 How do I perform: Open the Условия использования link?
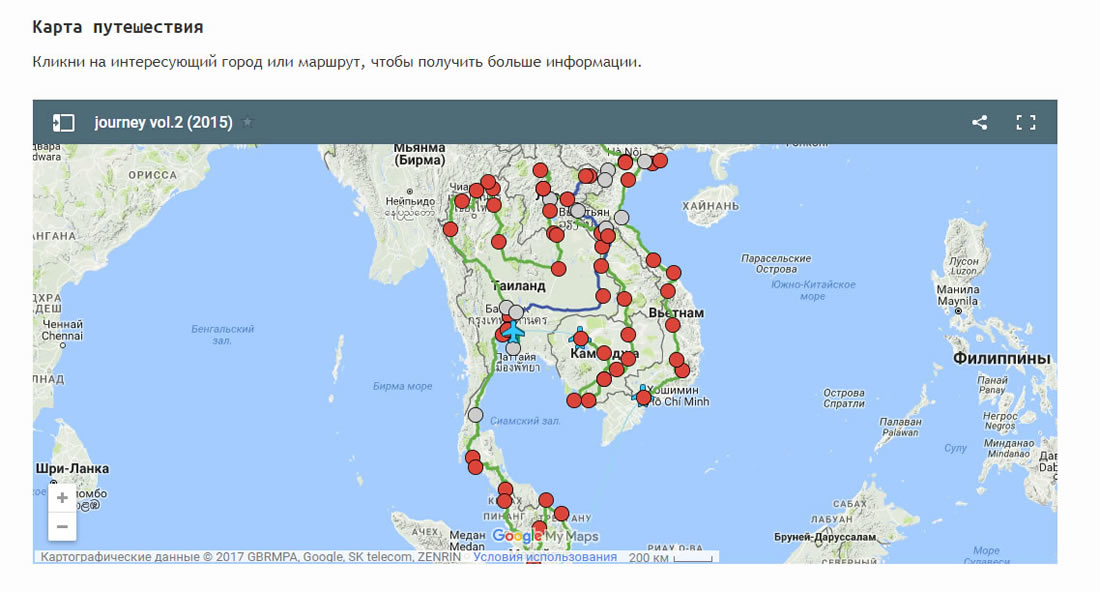pos(545,557)
